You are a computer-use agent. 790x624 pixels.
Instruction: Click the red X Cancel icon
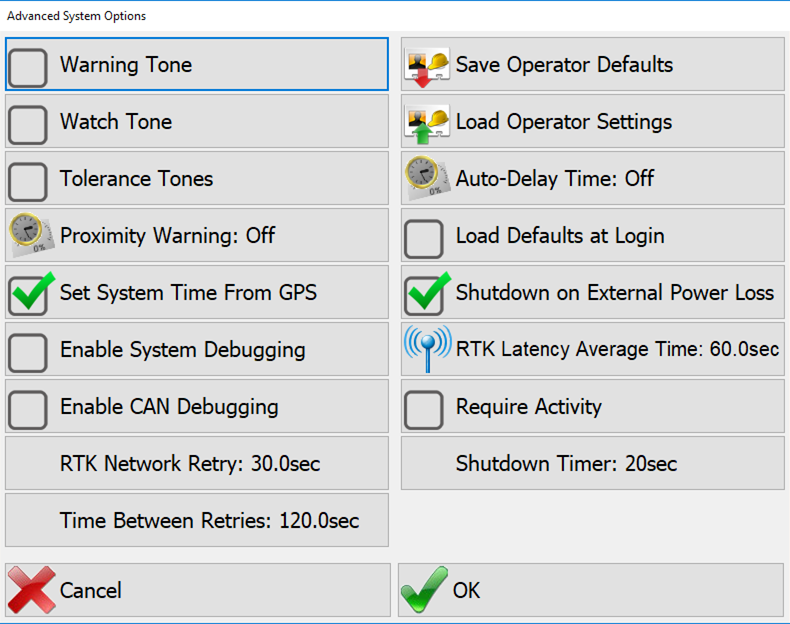[x=31, y=590]
